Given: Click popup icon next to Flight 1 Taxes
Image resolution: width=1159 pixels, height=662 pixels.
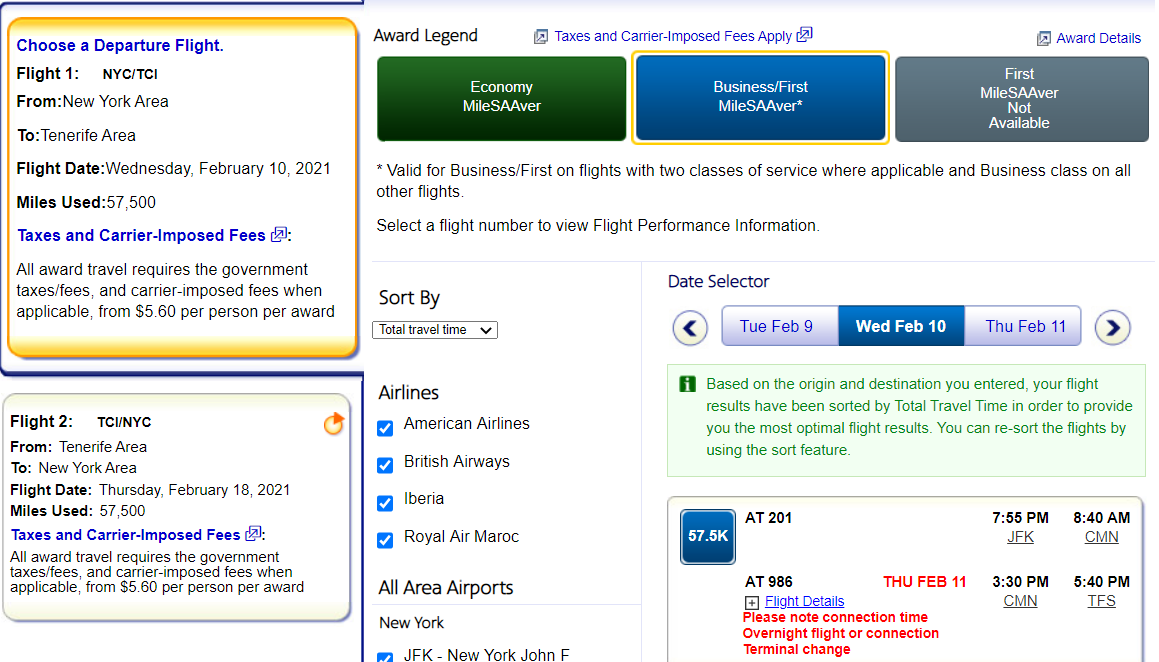Looking at the screenshot, I should click(278, 235).
